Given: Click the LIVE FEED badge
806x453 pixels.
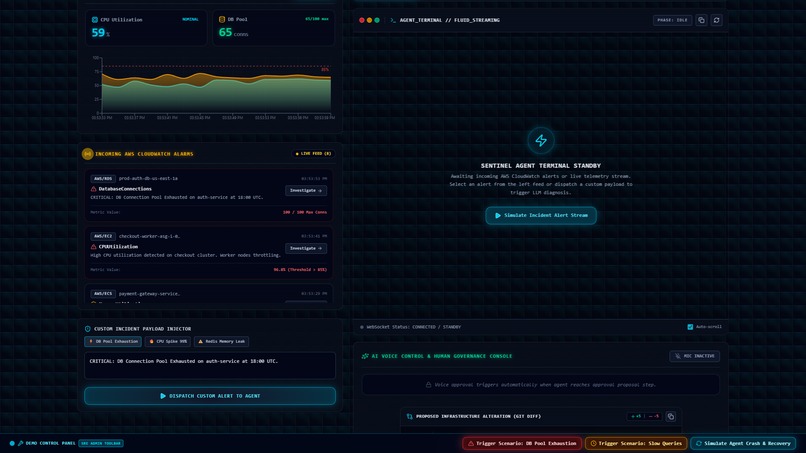Looking at the screenshot, I should pos(313,154).
